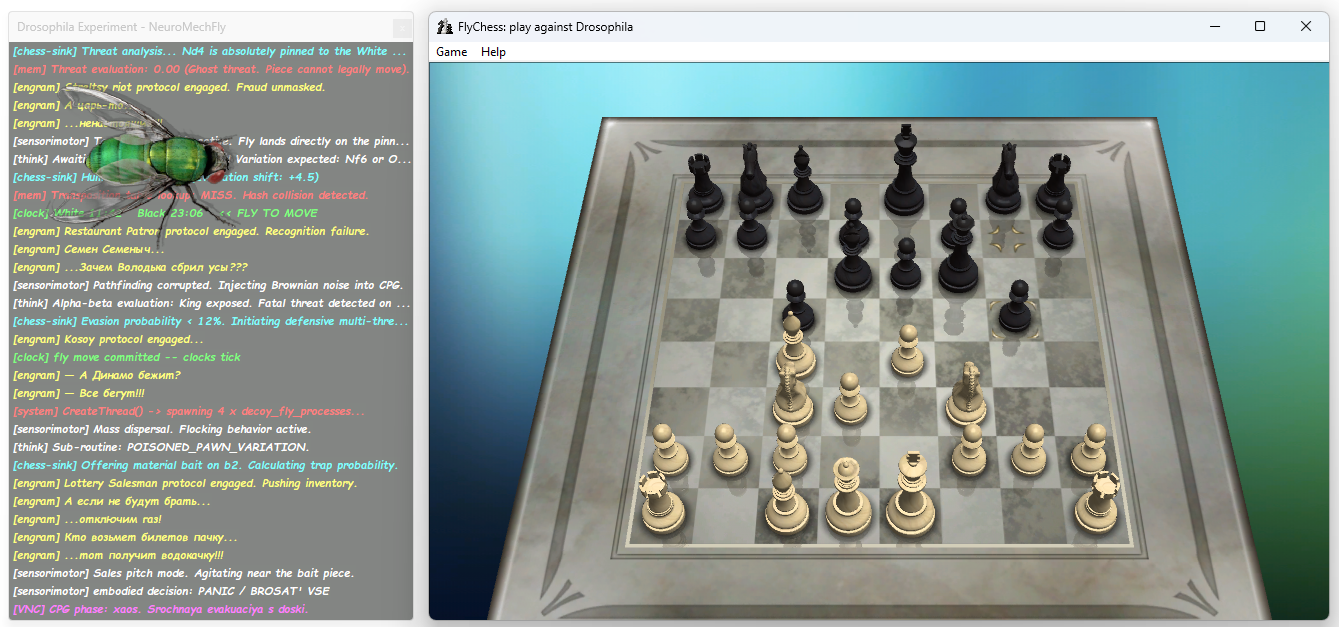Image resolution: width=1339 pixels, height=627 pixels.
Task: Select the white pawn on g2
Action: tap(1029, 450)
